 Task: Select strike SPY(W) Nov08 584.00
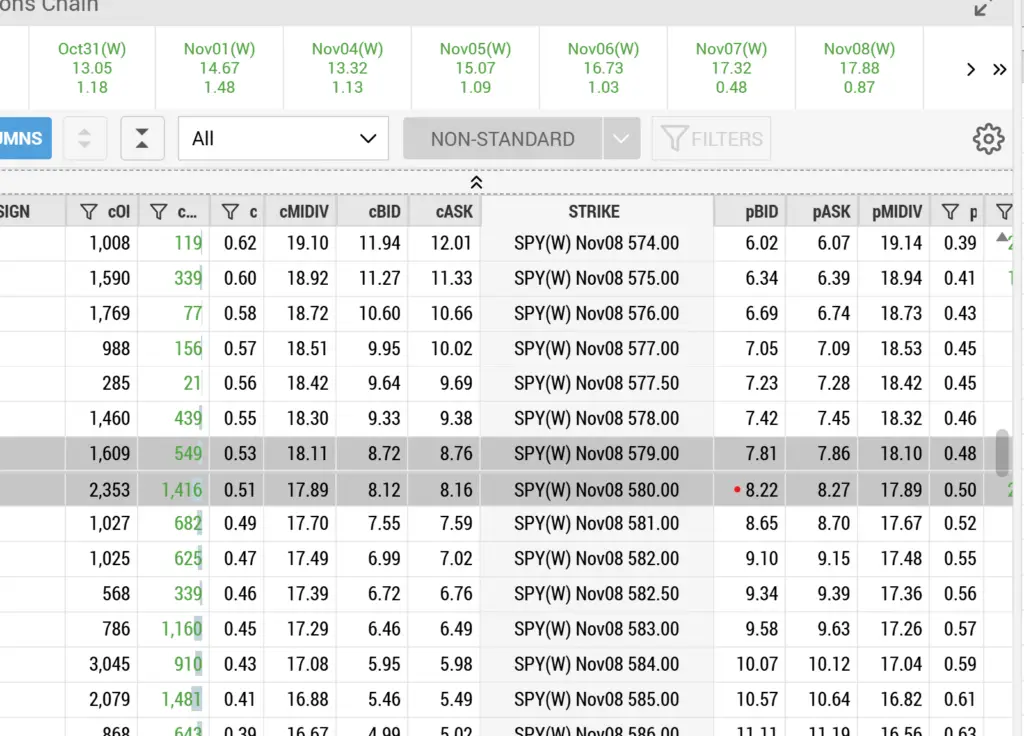pos(596,665)
